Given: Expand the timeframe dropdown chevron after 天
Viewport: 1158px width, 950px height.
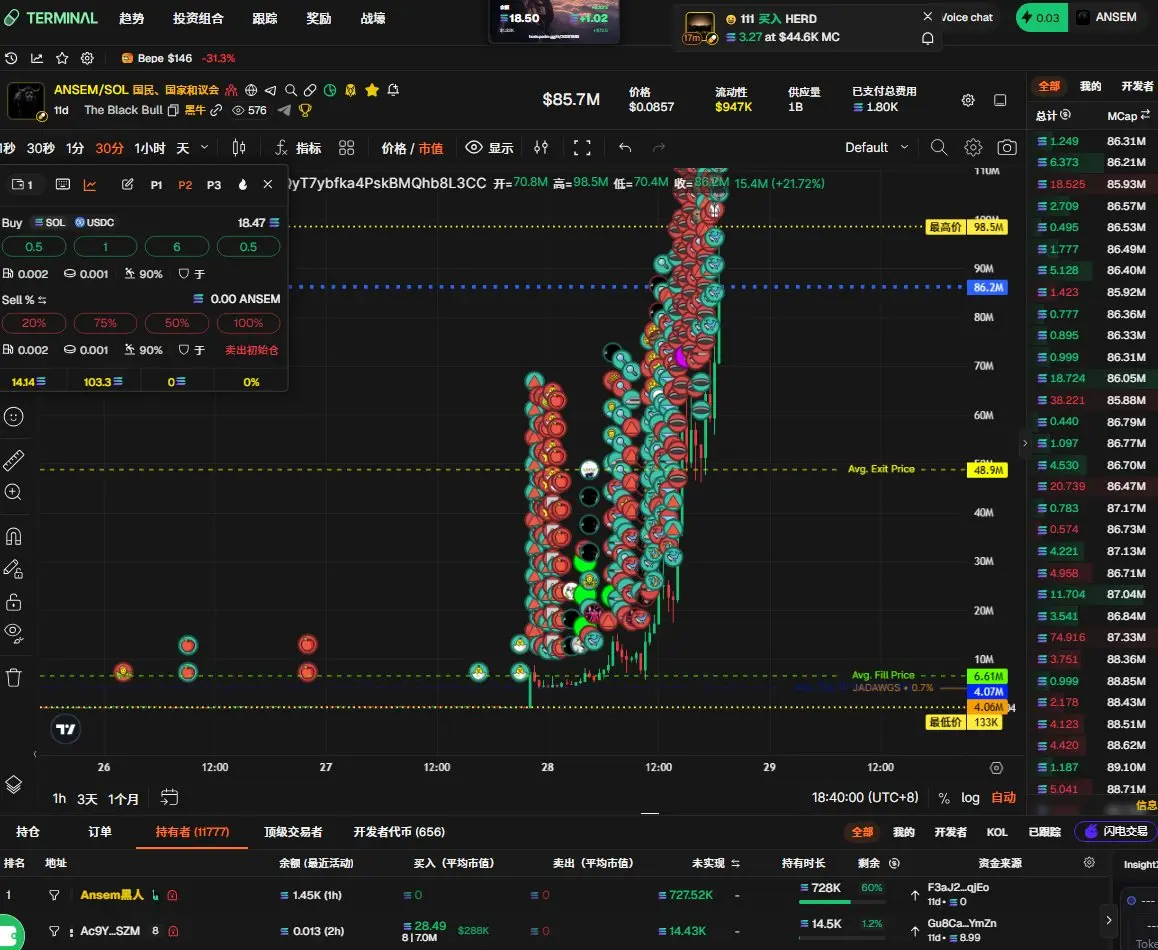Looking at the screenshot, I should [x=205, y=148].
